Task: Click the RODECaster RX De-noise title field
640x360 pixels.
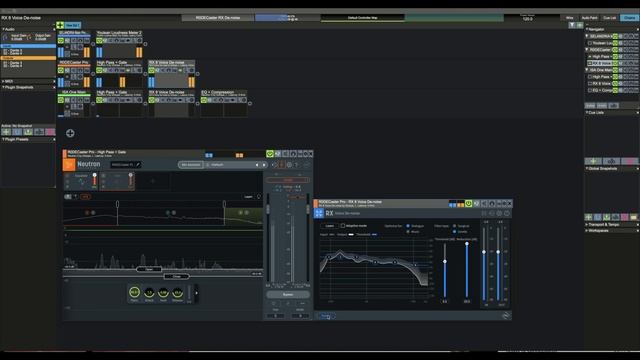Action: pyautogui.click(x=218, y=18)
